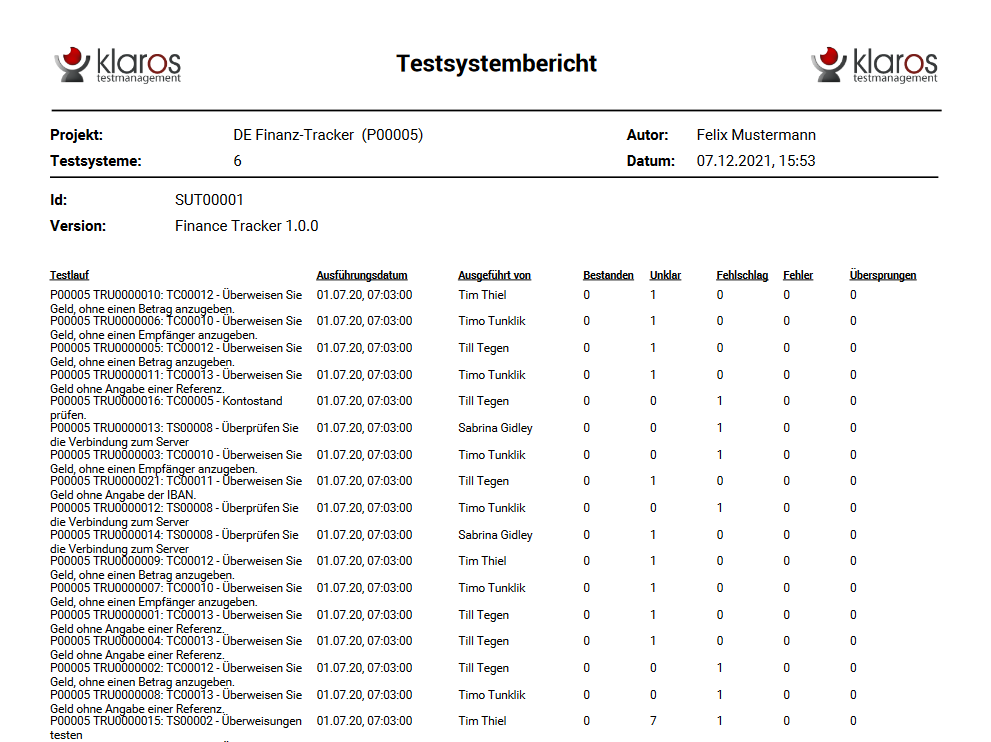The height and width of the screenshot is (742, 991).
Task: Click the Datum label
Action: tap(650, 161)
